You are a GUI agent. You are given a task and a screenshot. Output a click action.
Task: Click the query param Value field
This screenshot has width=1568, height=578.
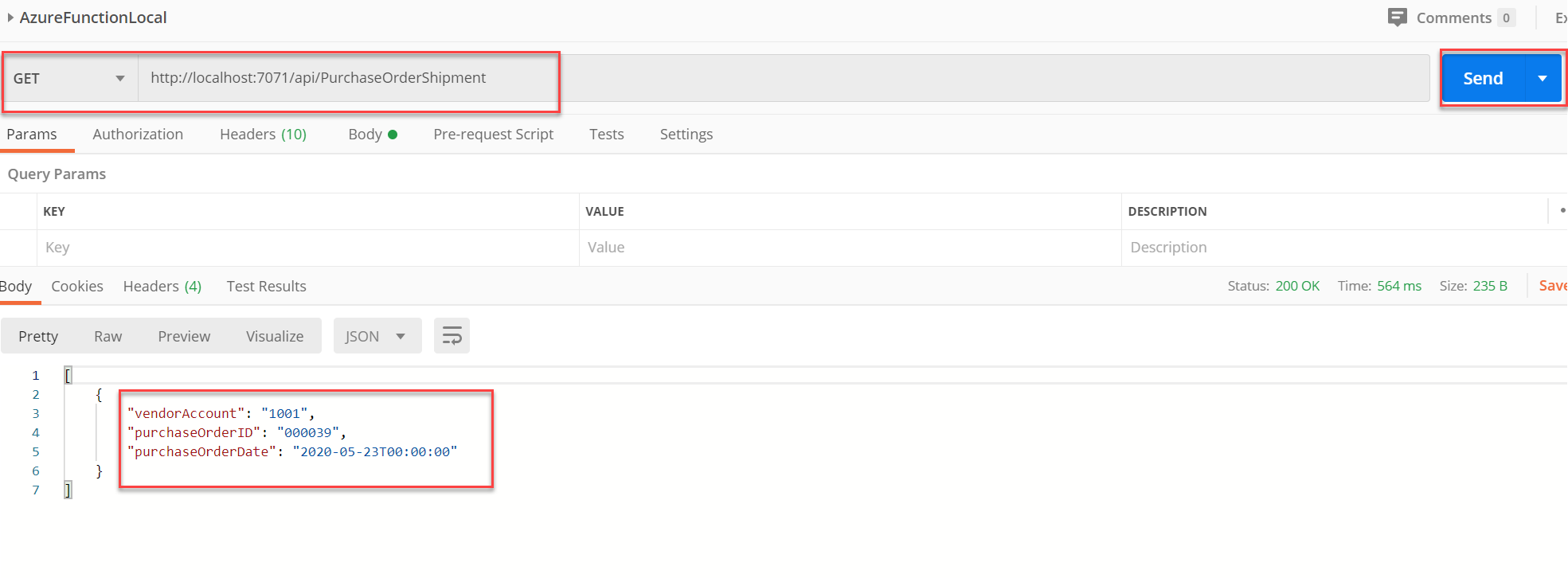pos(850,248)
